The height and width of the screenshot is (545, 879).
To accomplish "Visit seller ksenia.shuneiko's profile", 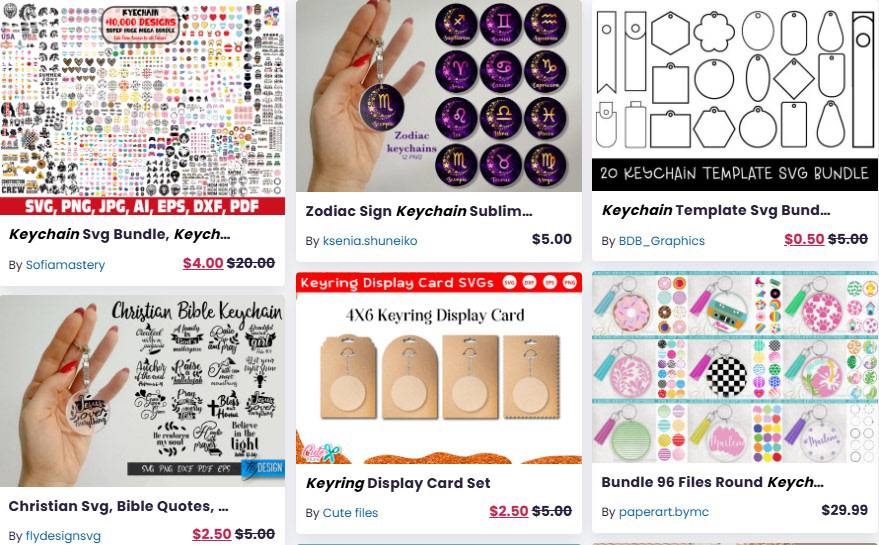I will coord(370,241).
